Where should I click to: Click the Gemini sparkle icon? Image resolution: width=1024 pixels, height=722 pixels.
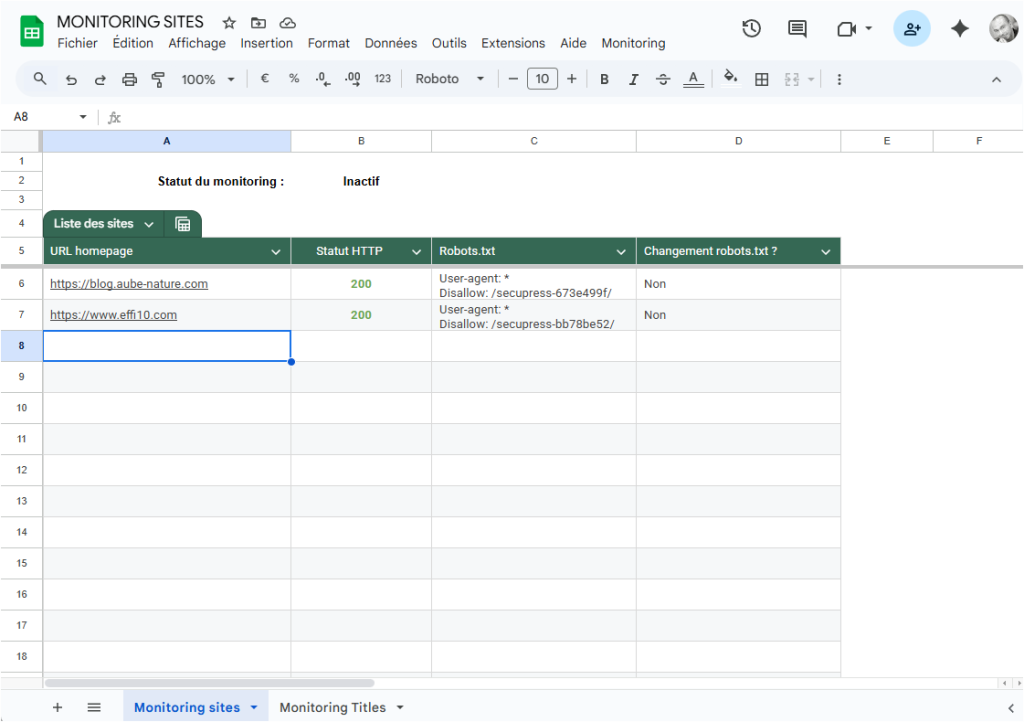pyautogui.click(x=960, y=29)
